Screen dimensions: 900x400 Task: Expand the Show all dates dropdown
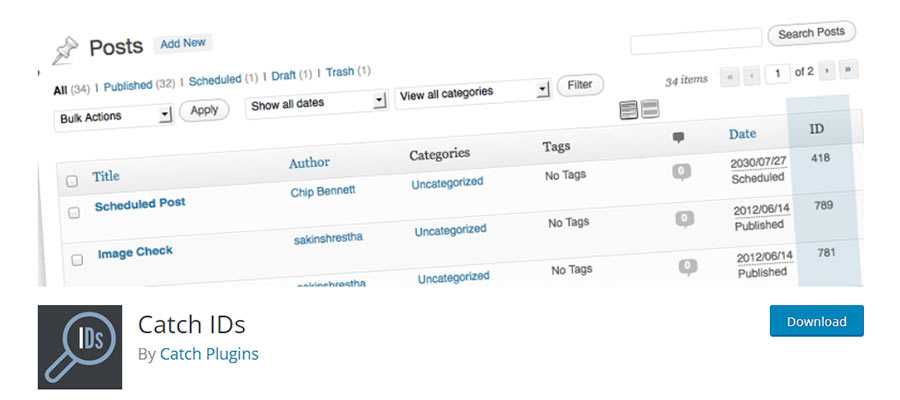click(317, 103)
